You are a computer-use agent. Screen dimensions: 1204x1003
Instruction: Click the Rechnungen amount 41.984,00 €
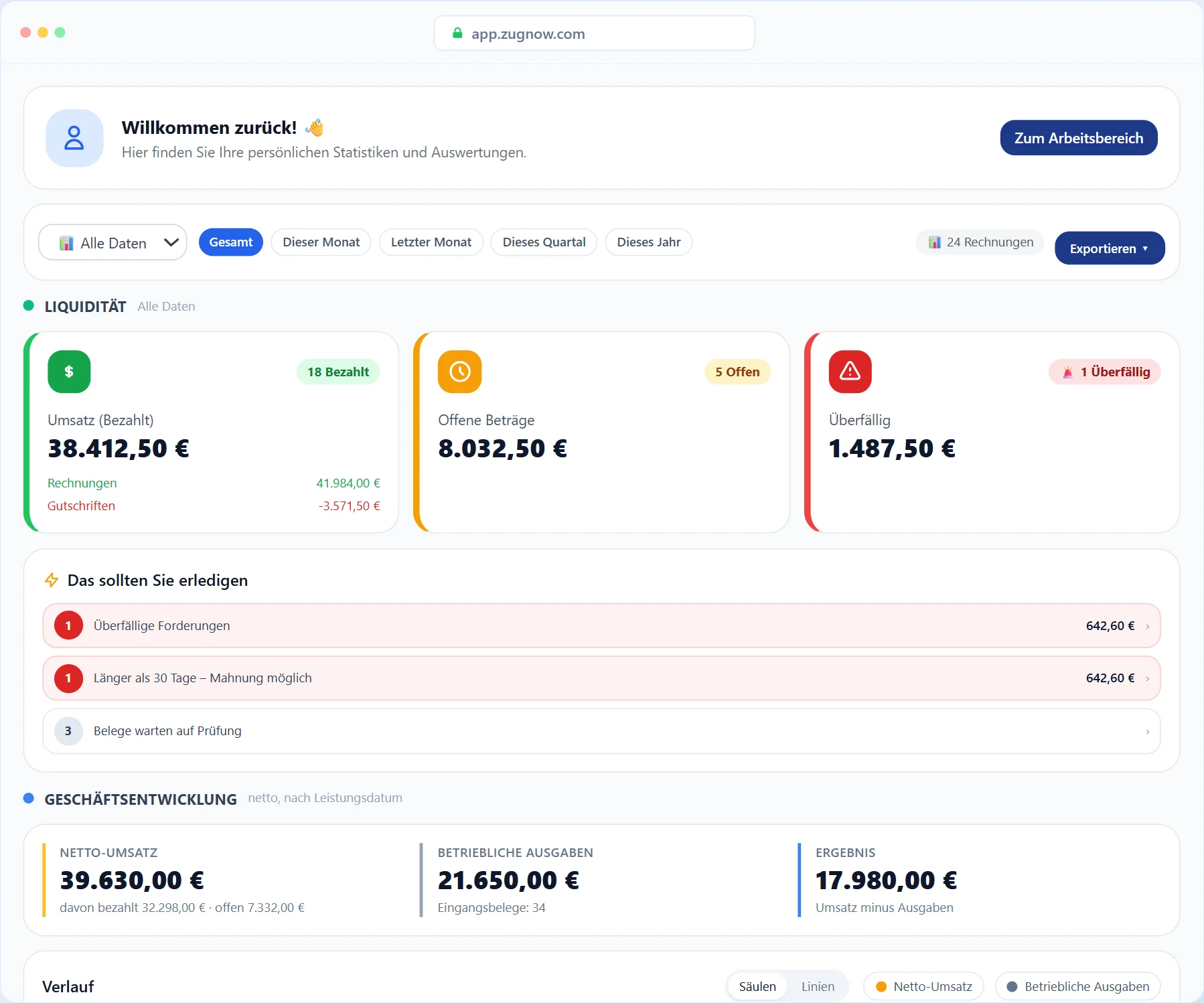coord(348,483)
